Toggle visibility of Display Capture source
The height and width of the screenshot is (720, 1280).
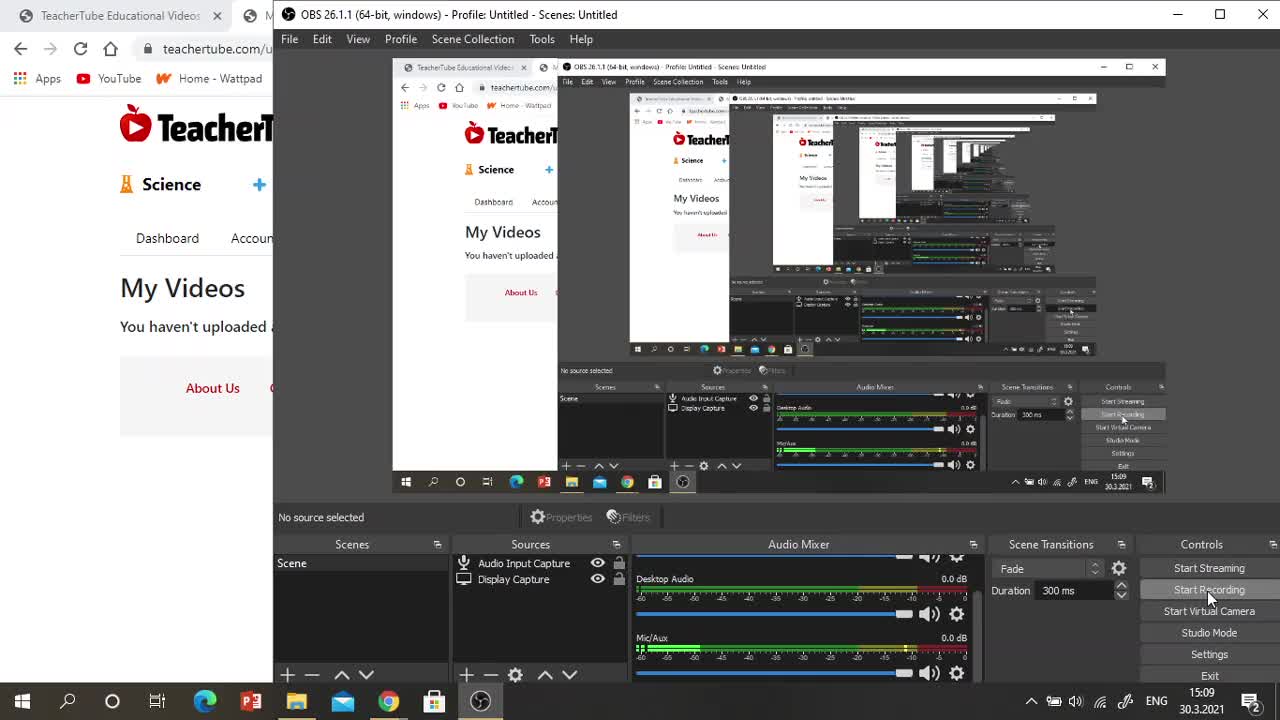tap(598, 579)
